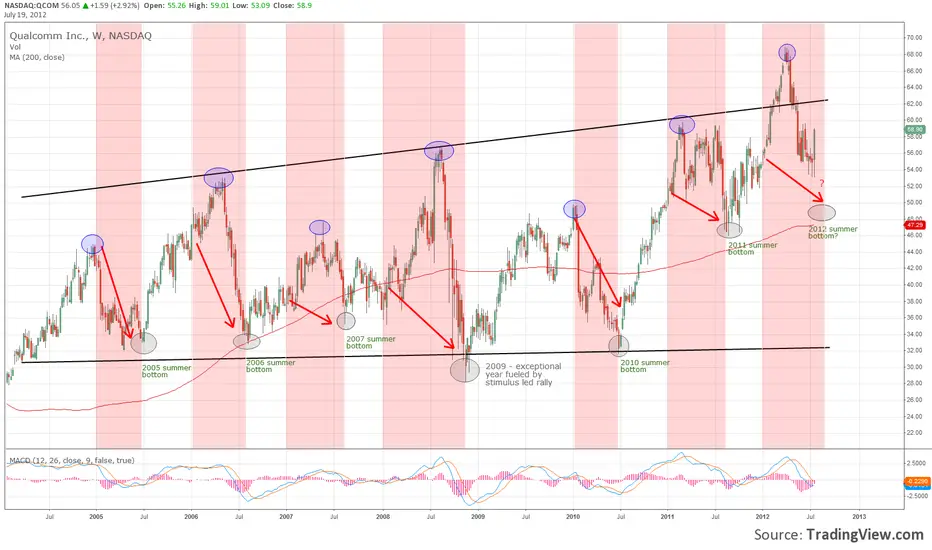
Task: Click the 2005 year label on time axis
Action: click(x=96, y=517)
